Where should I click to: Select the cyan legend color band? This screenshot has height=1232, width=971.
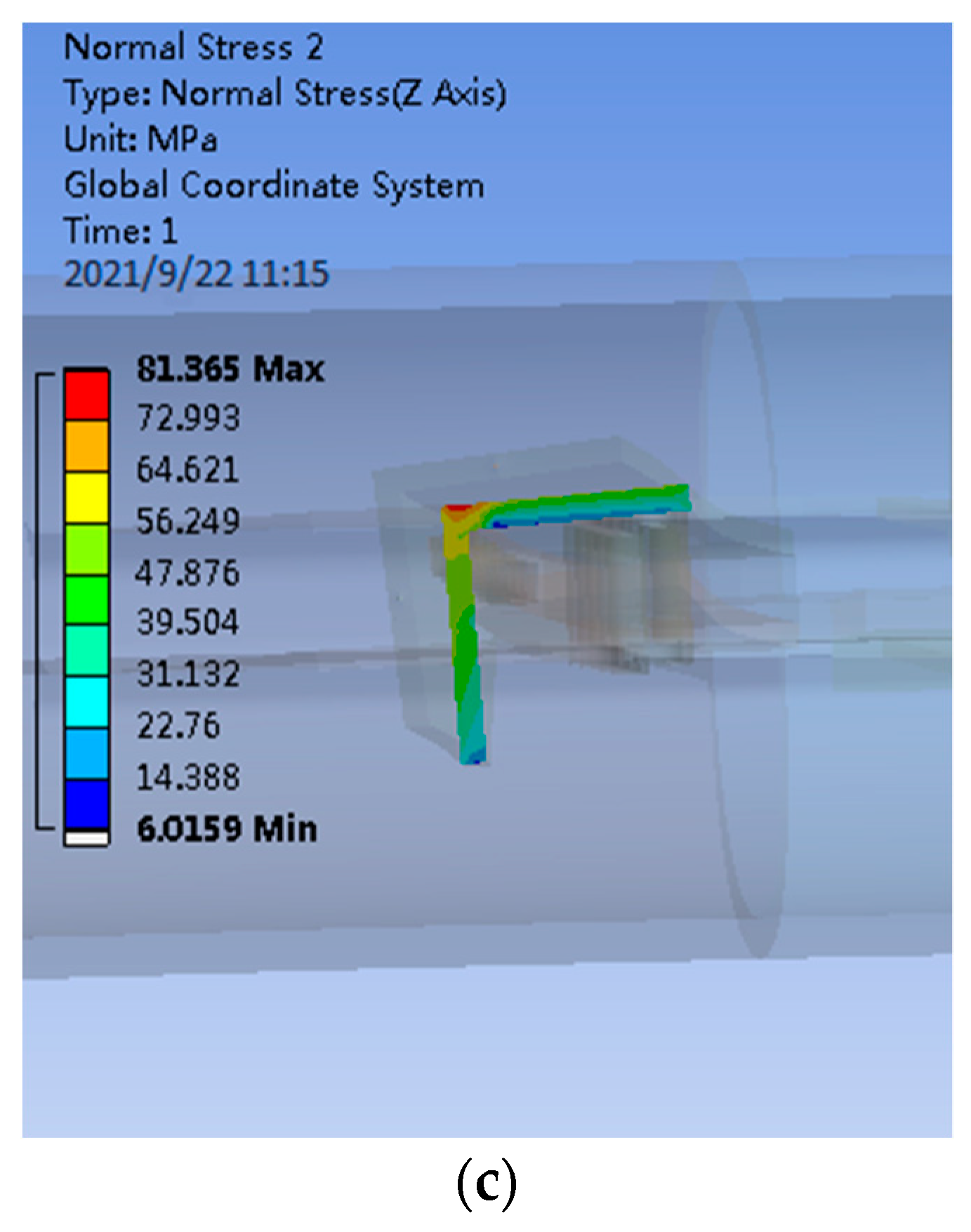(x=86, y=703)
